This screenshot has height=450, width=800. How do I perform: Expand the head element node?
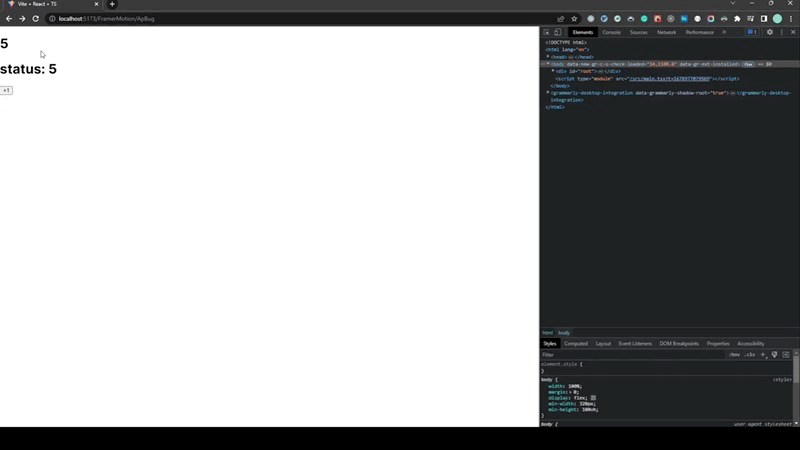(548, 57)
